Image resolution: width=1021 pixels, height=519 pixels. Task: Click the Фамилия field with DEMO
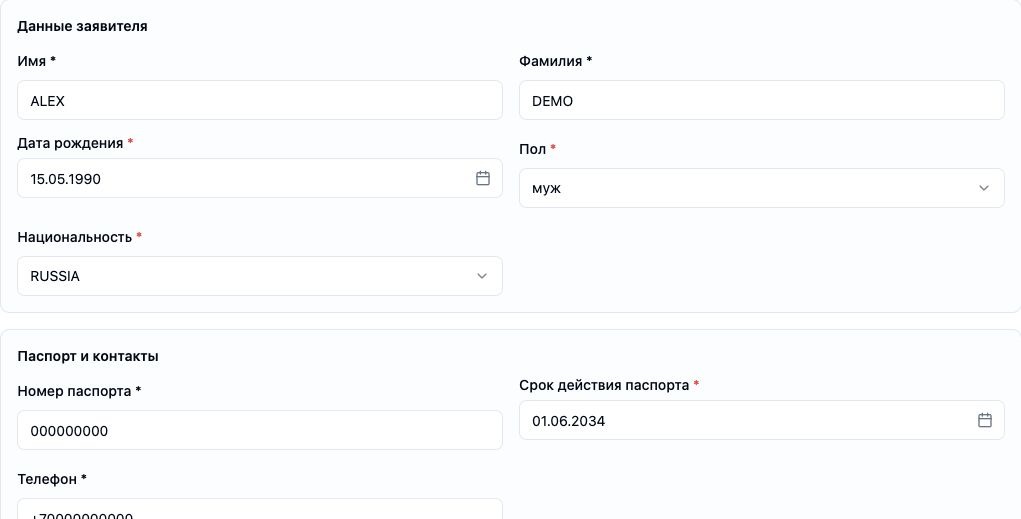pos(762,100)
